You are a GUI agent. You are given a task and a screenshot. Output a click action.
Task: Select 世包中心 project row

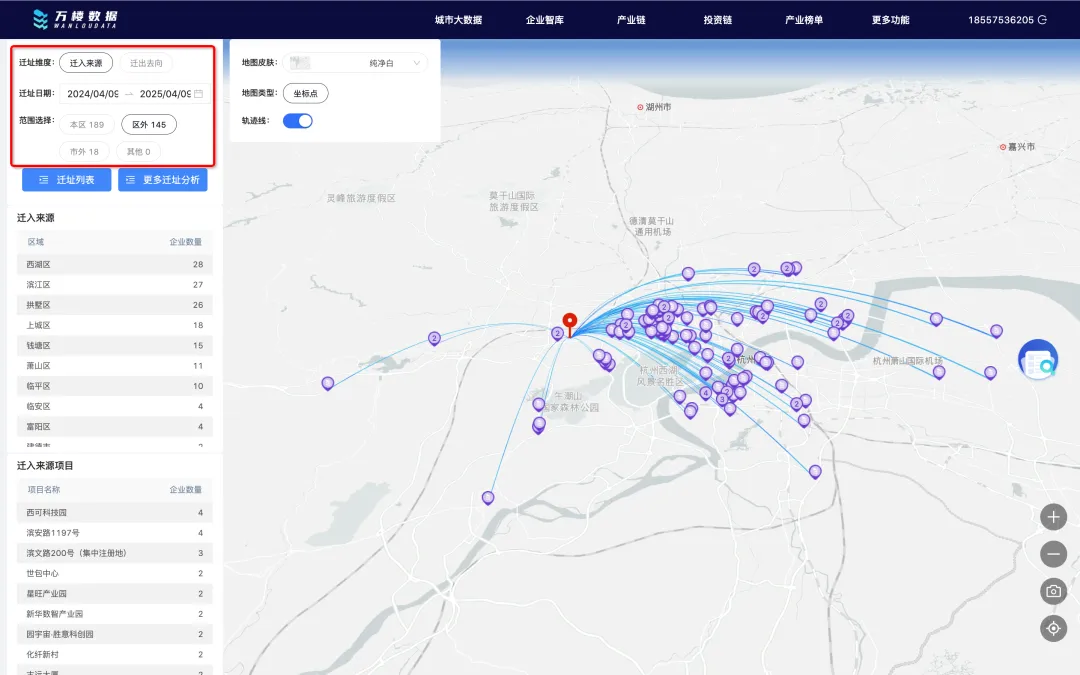click(x=114, y=573)
